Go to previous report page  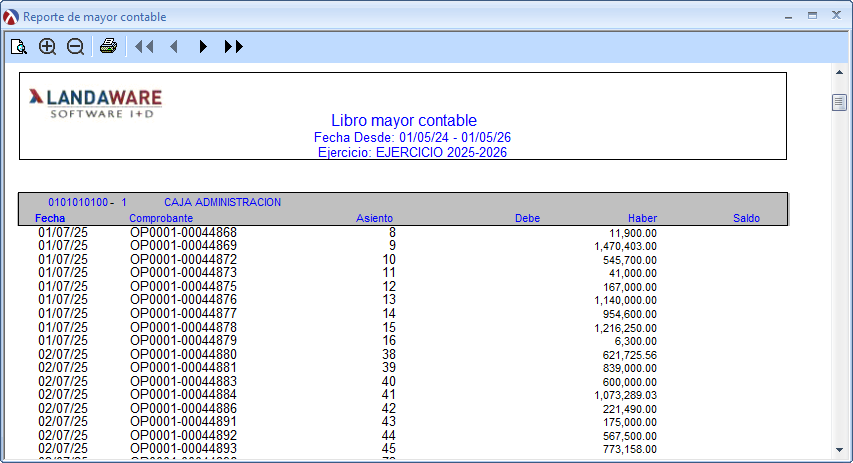pyautogui.click(x=174, y=47)
